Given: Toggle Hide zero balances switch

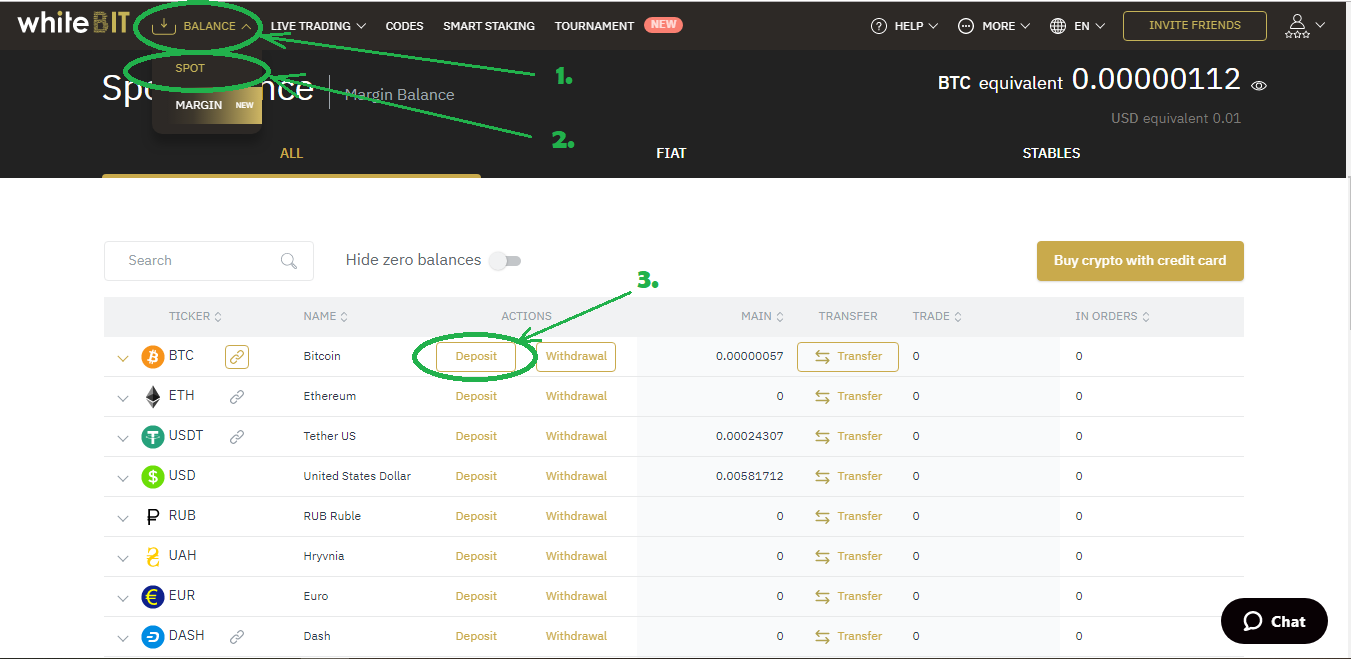Looking at the screenshot, I should click(x=505, y=261).
